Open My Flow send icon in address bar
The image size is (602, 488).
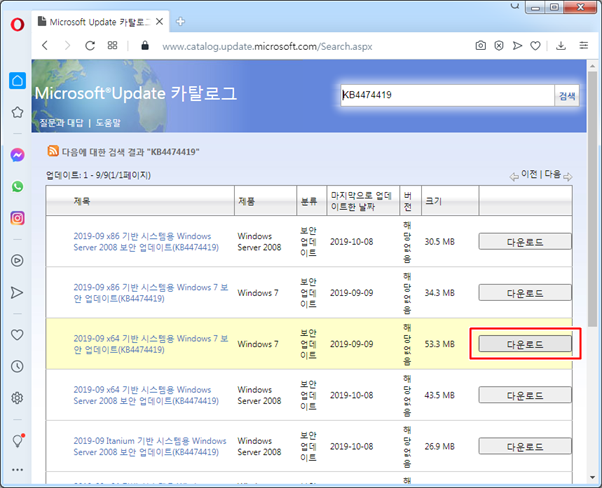(x=517, y=46)
